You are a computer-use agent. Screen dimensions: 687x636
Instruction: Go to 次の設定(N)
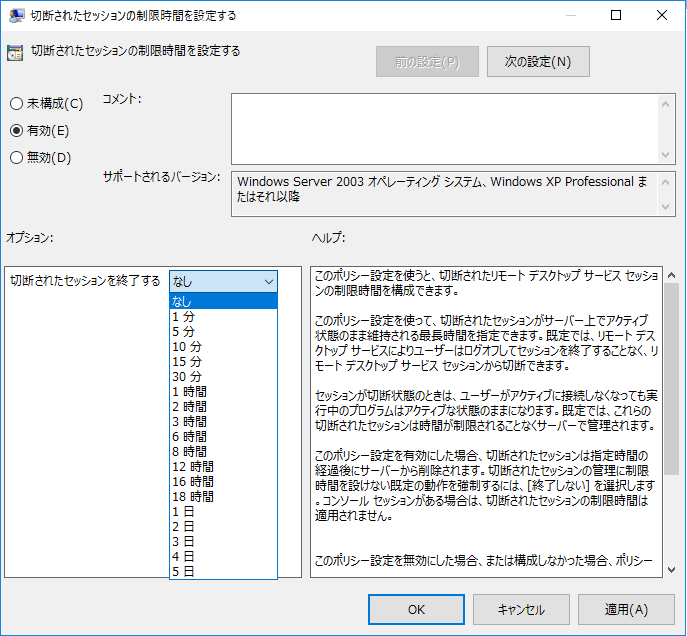[538, 62]
